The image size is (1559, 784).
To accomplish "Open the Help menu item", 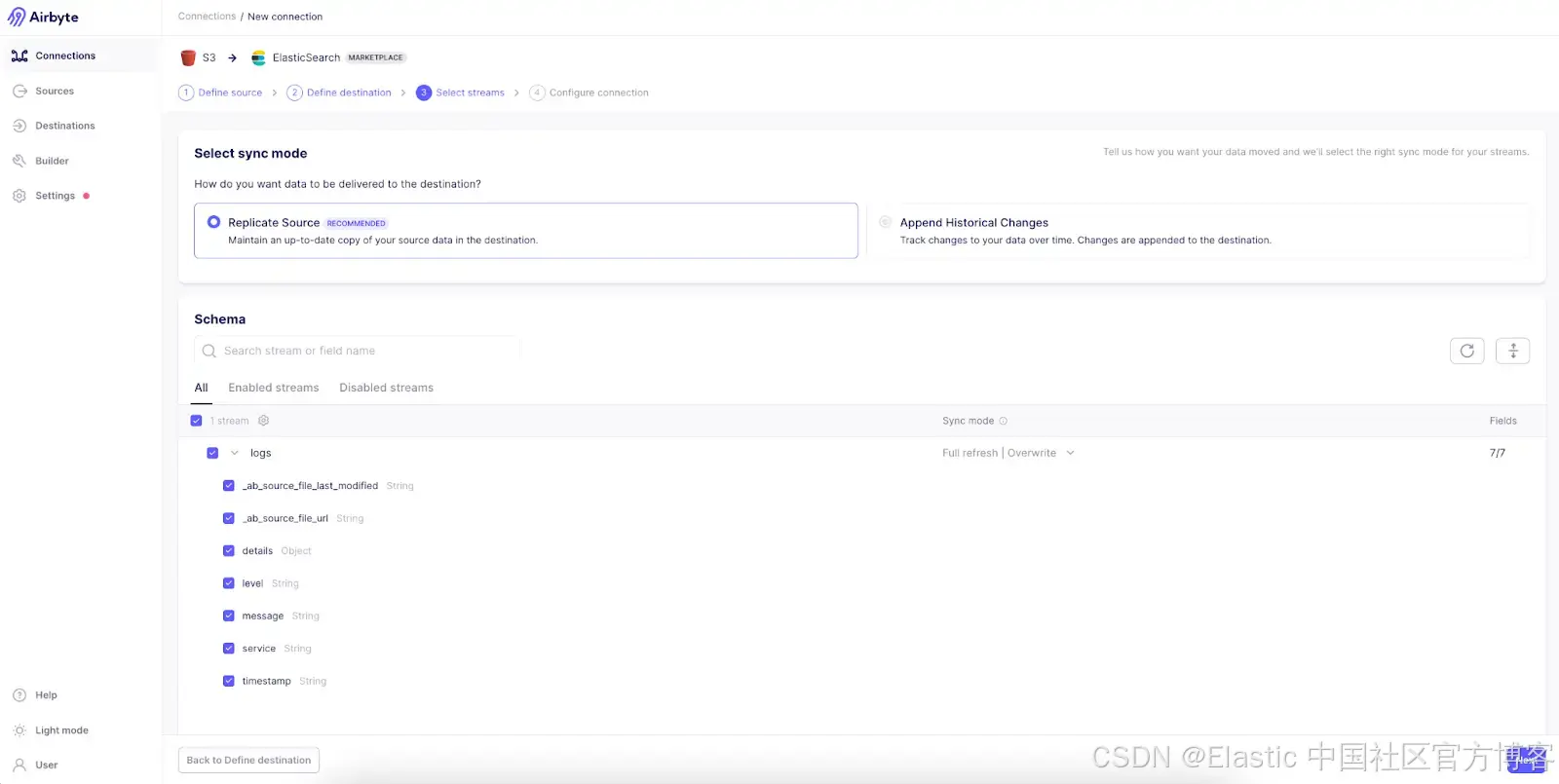I will [x=46, y=695].
